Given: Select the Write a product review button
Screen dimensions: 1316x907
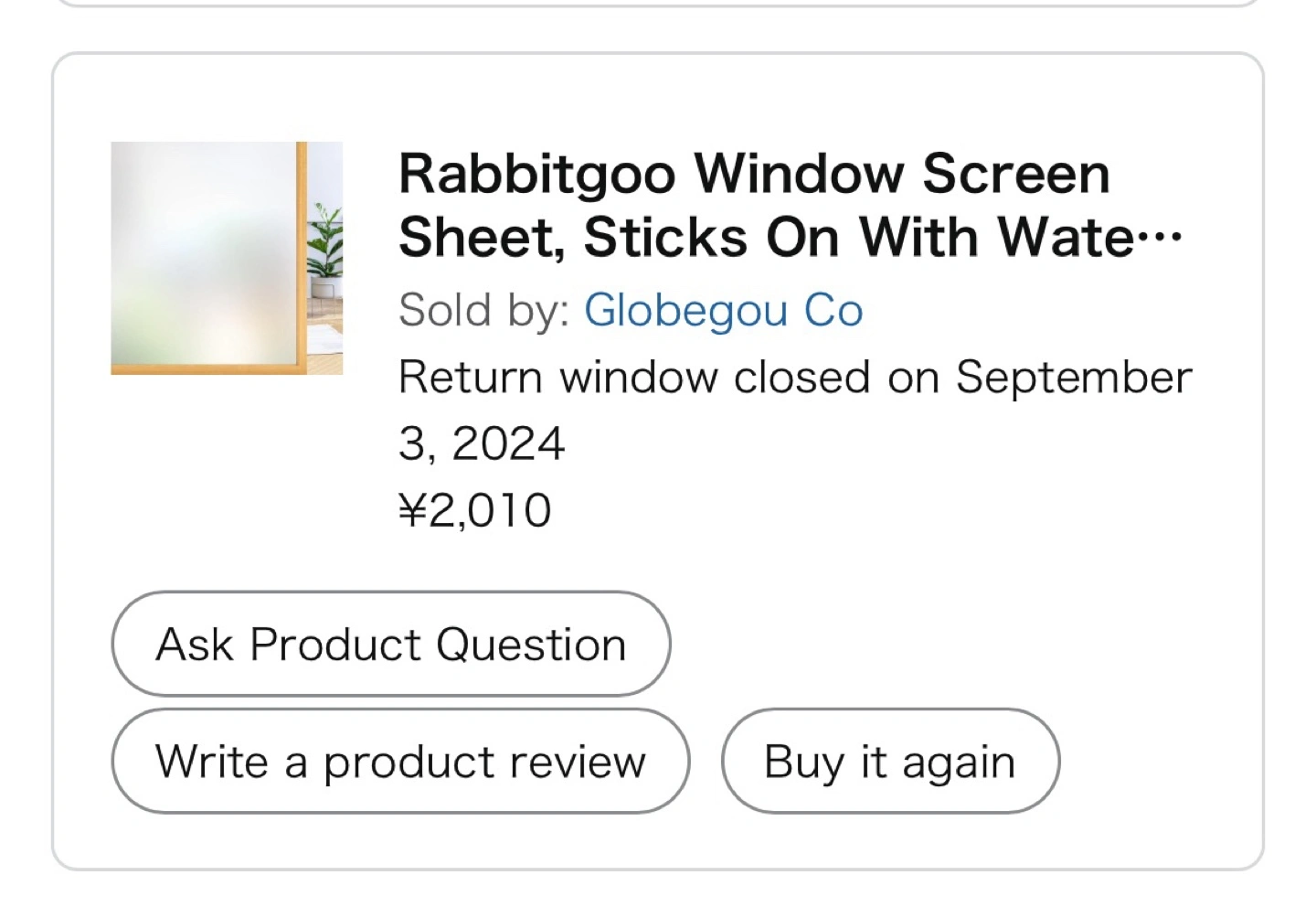Looking at the screenshot, I should [x=400, y=761].
